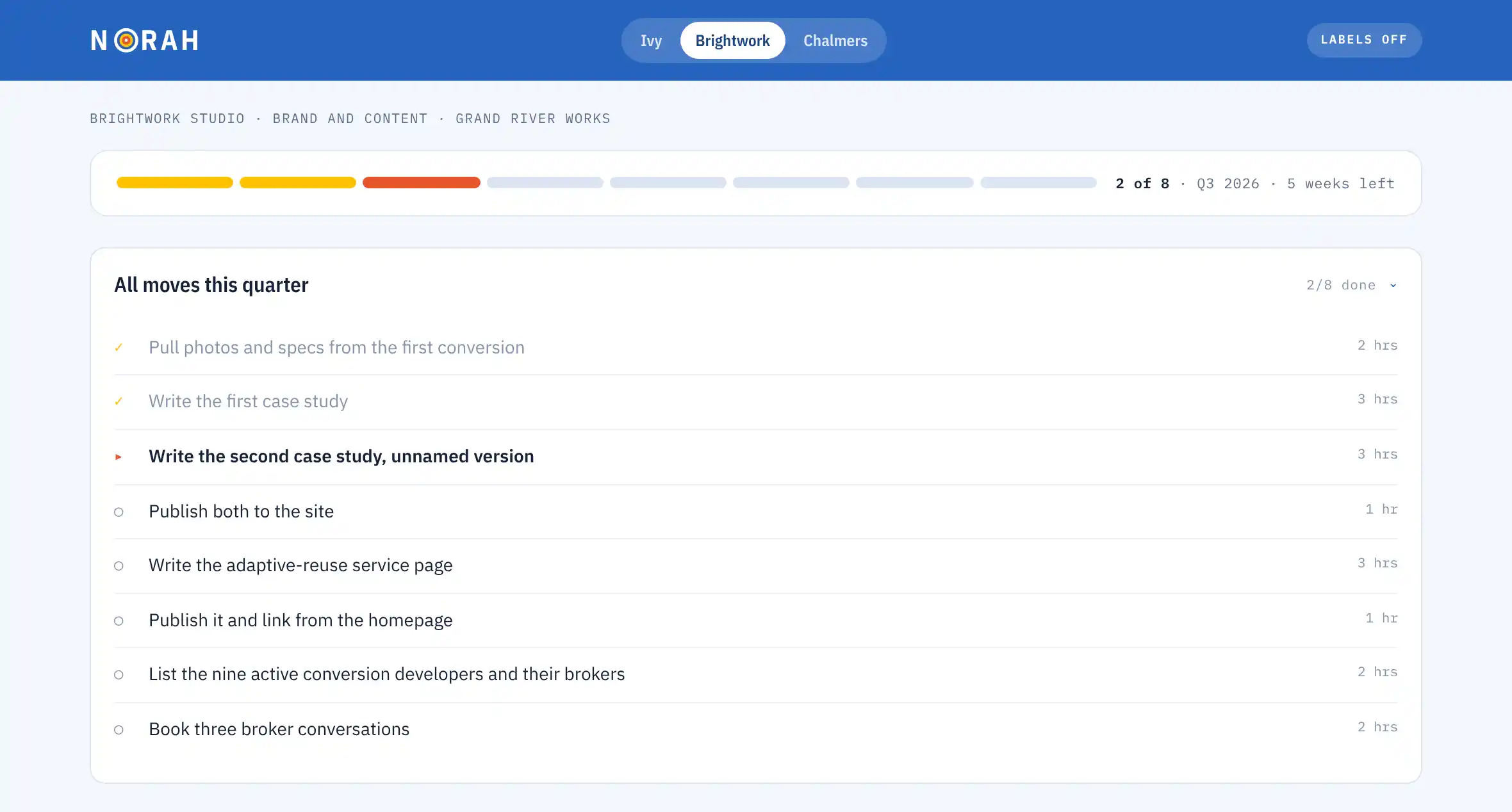The image size is (1512, 812).
Task: Click 'All moves this quarter' heading
Action: [x=211, y=285]
